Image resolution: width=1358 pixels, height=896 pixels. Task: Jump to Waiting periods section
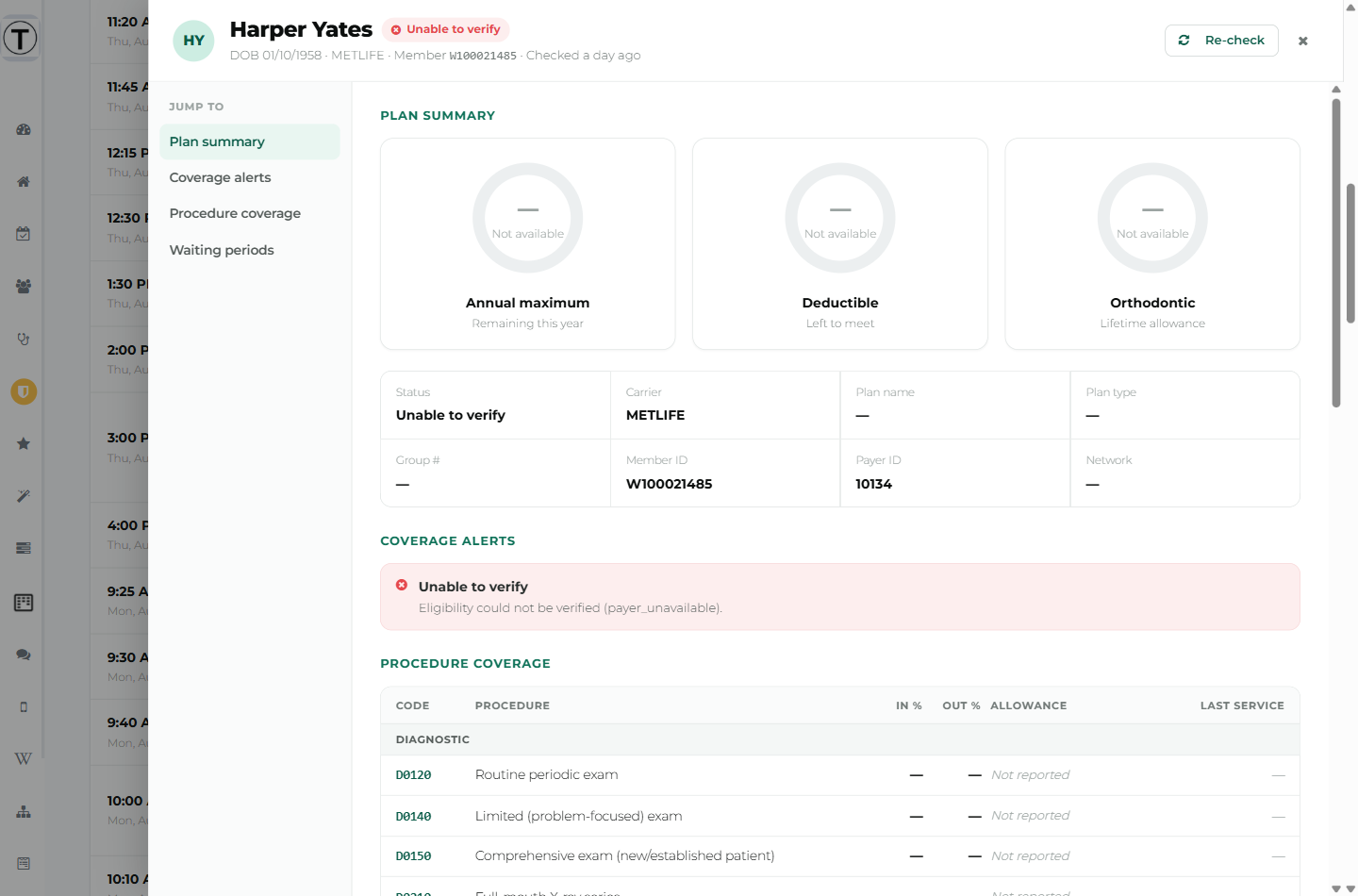point(249,250)
